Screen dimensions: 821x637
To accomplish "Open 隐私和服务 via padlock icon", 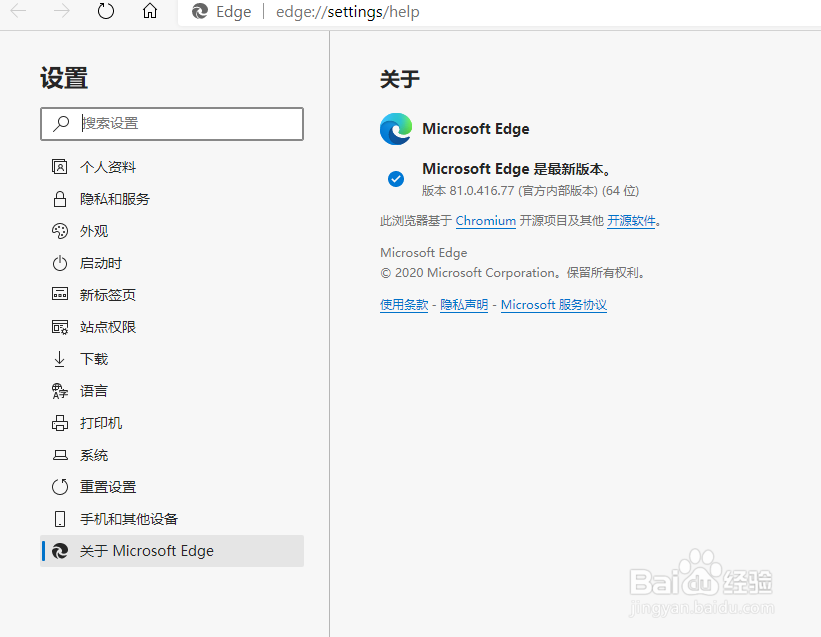I will pyautogui.click(x=59, y=198).
